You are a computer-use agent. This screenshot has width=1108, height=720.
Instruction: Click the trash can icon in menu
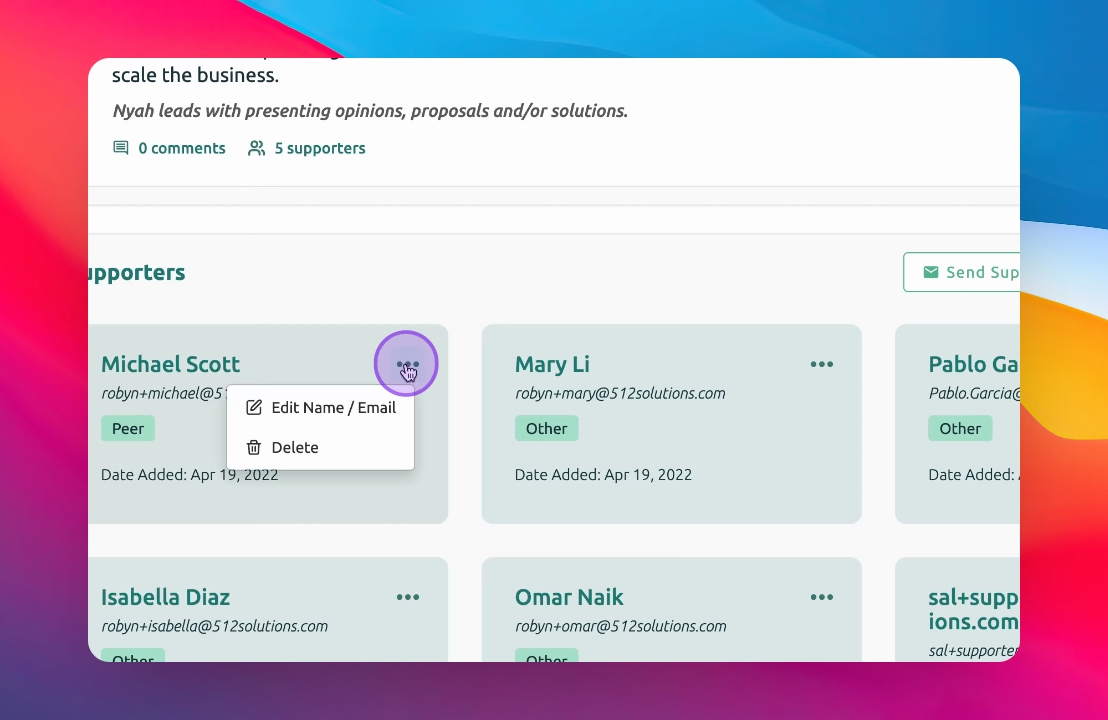point(254,447)
